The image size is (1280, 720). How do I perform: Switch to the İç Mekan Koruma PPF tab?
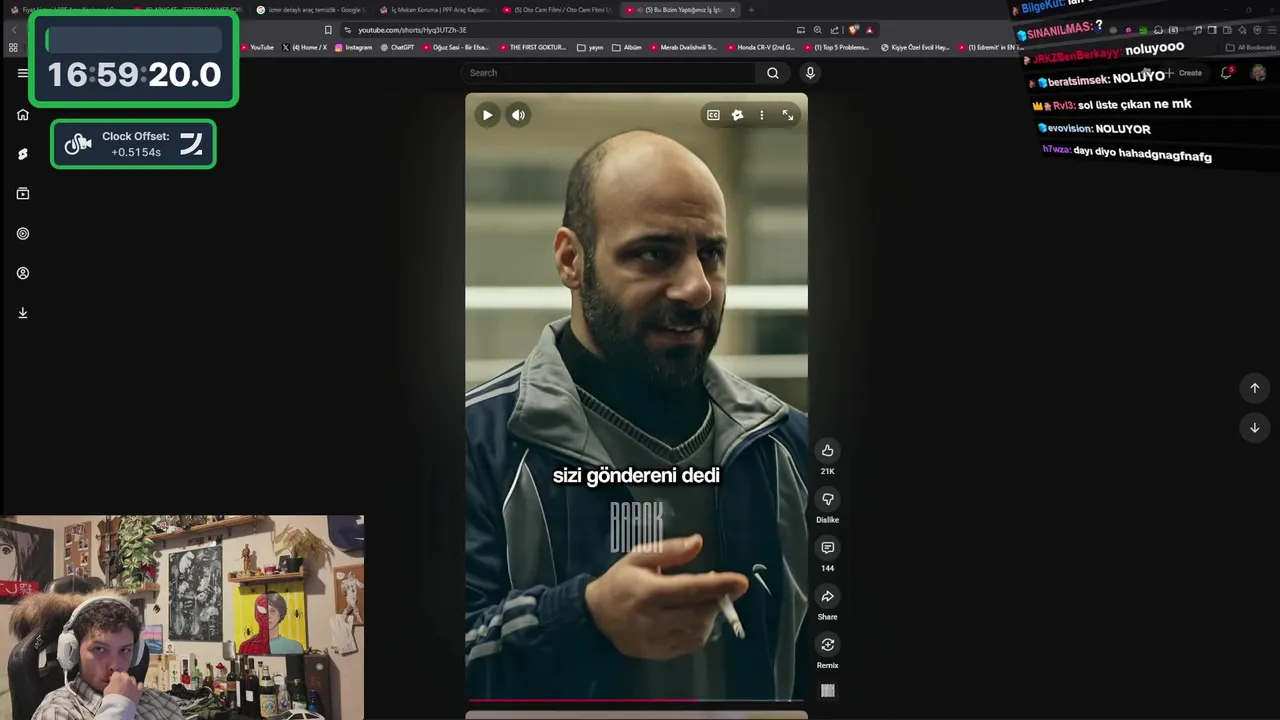(x=433, y=10)
